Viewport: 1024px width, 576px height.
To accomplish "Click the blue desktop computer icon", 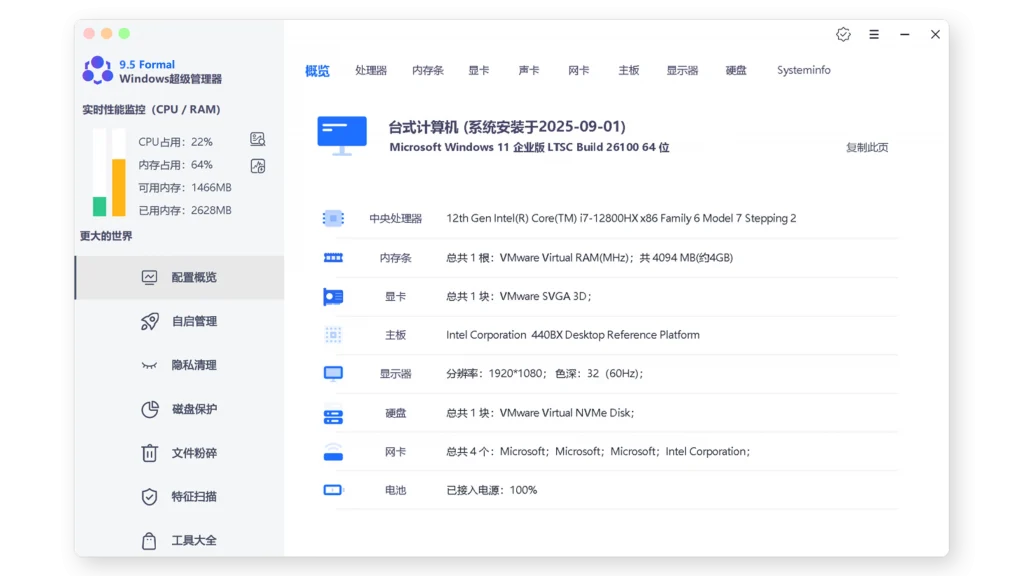I will tap(342, 136).
